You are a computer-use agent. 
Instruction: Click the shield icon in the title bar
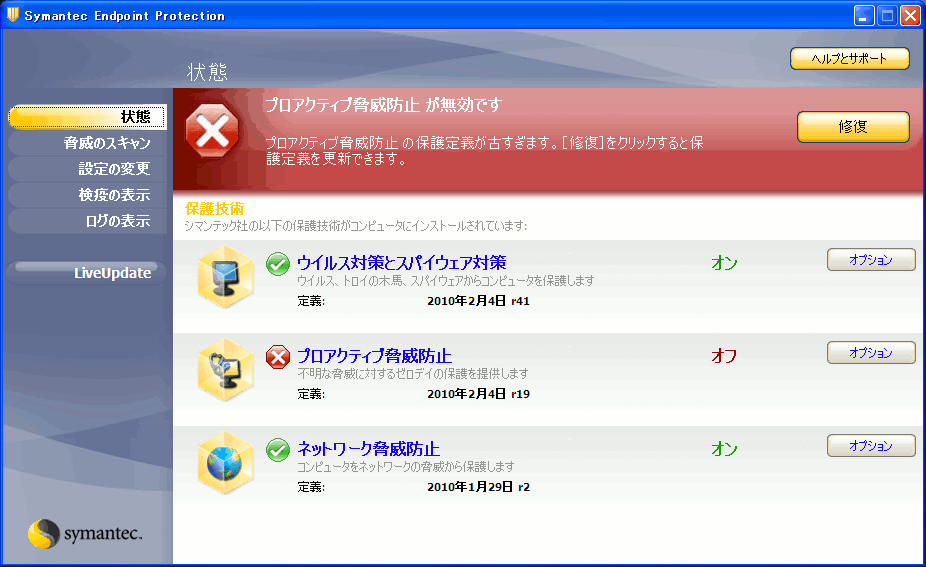pos(12,15)
